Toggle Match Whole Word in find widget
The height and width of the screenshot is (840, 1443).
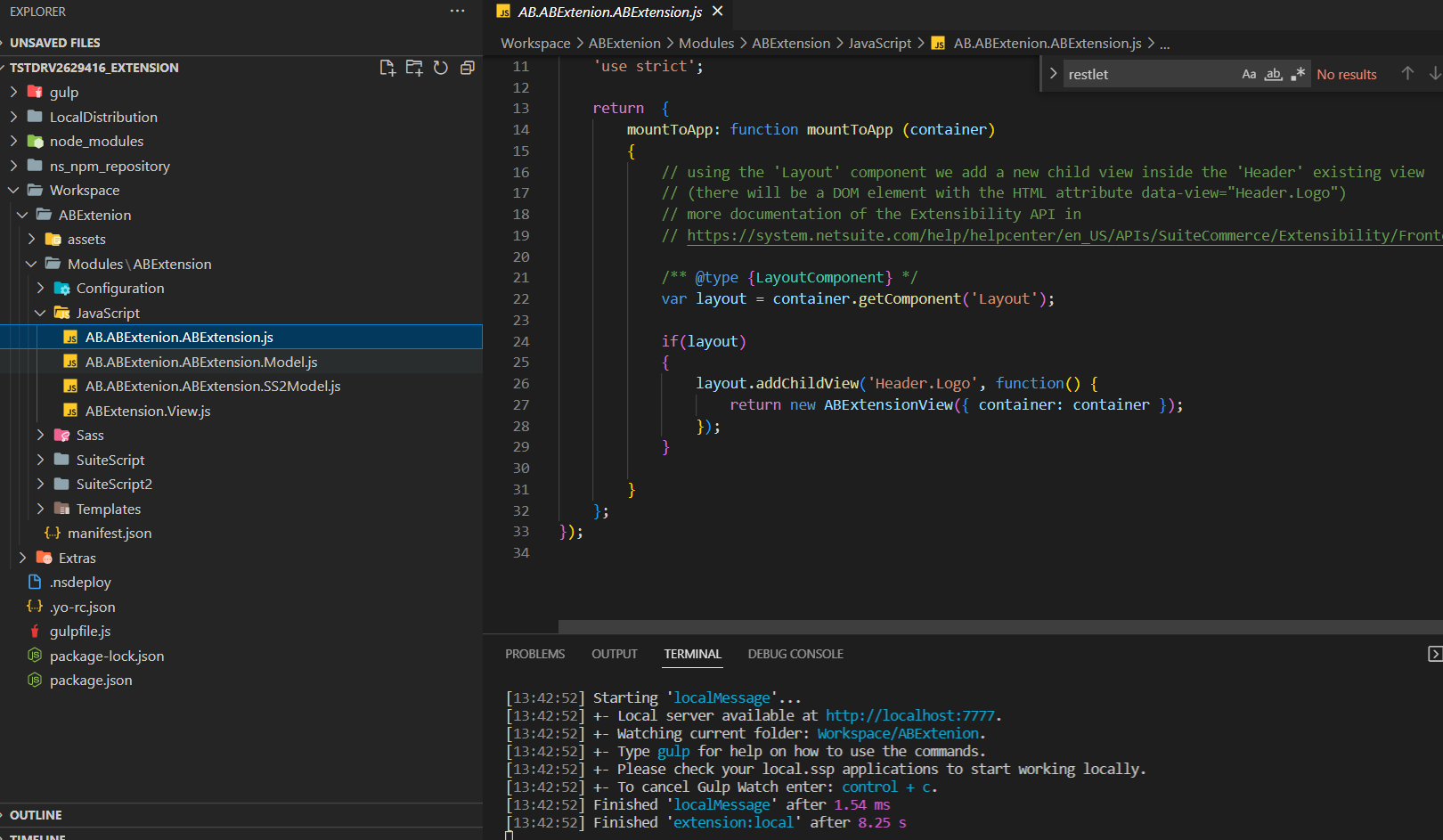click(x=1274, y=74)
